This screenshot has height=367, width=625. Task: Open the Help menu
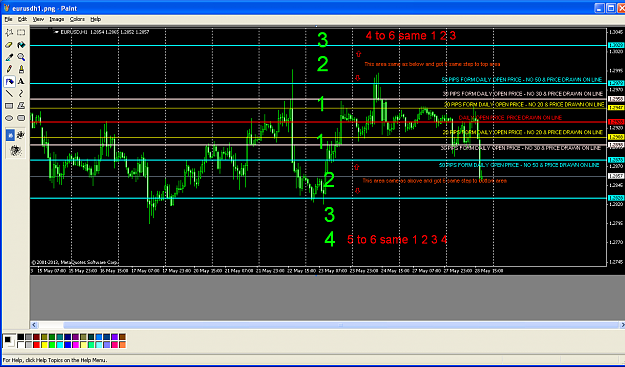pos(96,19)
